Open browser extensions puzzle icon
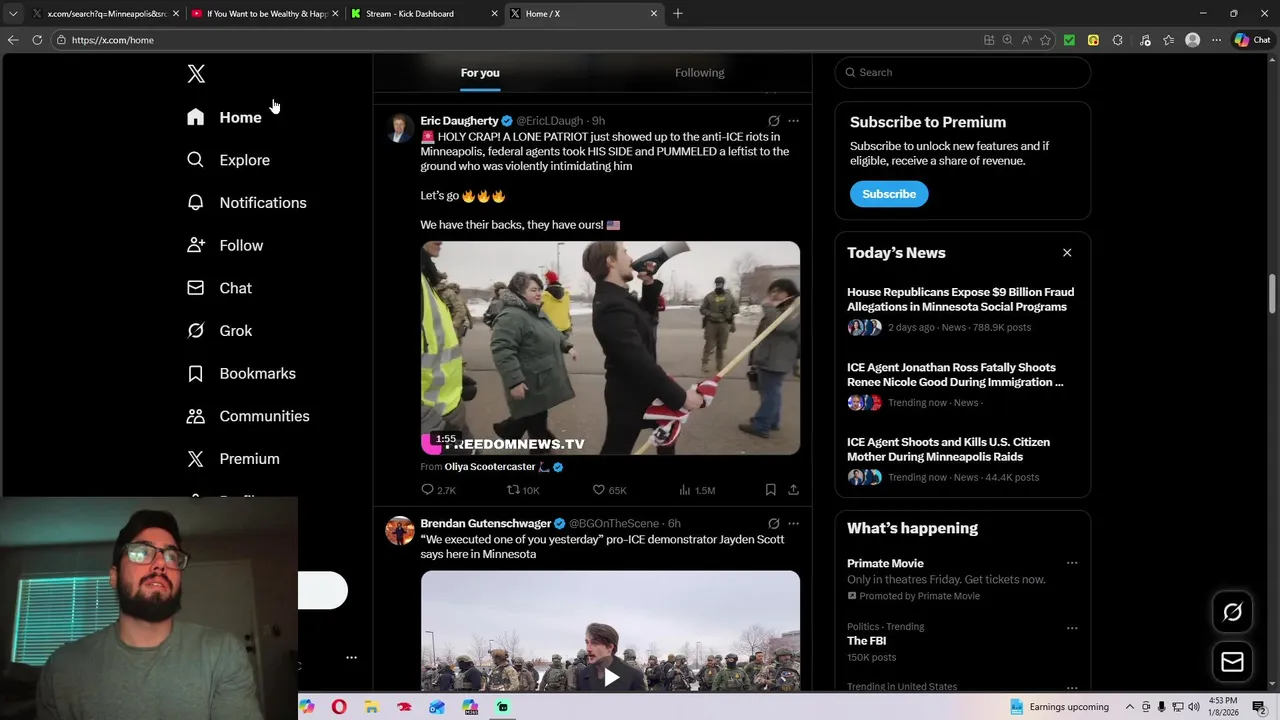This screenshot has height=720, width=1280. pyautogui.click(x=1118, y=40)
